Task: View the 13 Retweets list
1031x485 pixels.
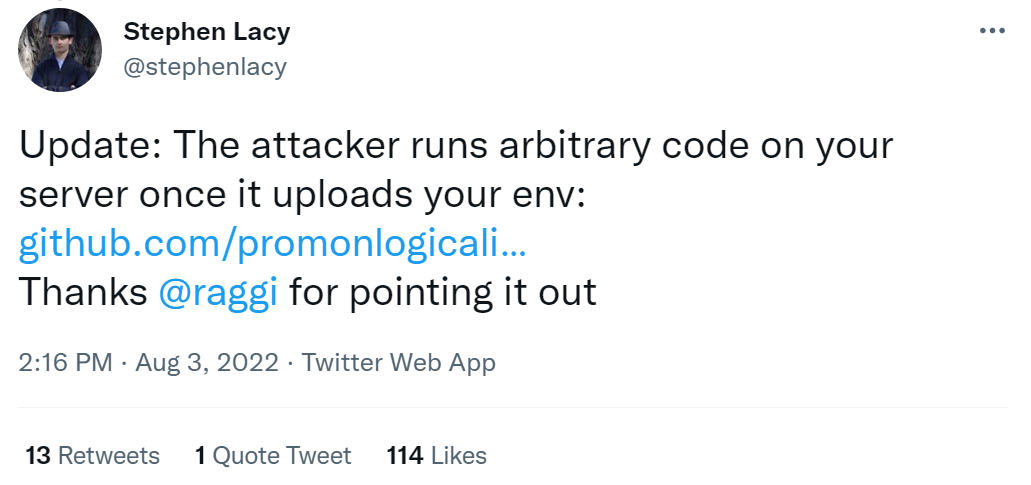Action: (x=93, y=456)
